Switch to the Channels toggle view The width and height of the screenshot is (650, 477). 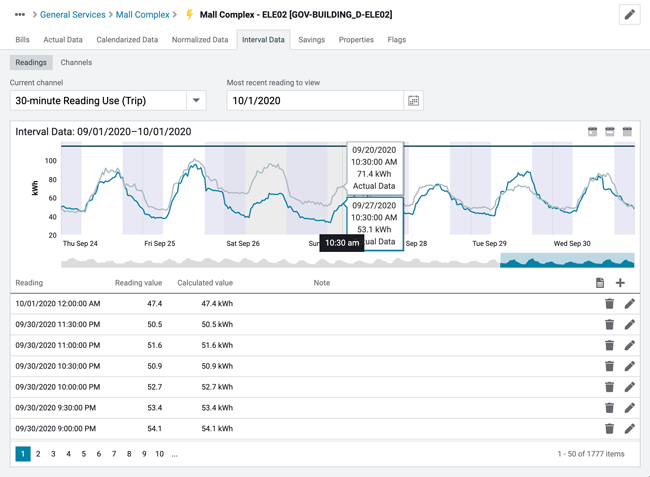tap(76, 62)
